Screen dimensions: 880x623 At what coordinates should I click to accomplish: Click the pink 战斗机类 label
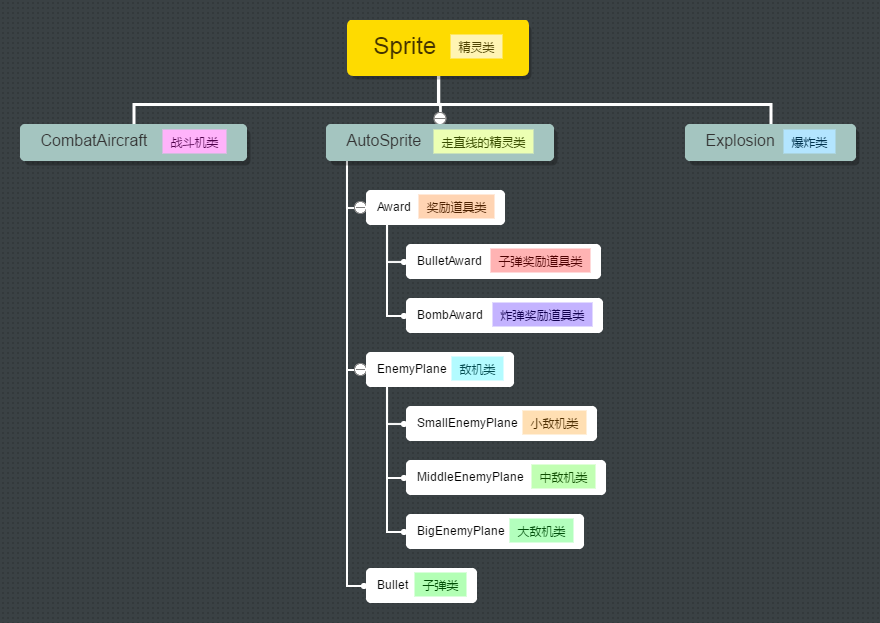(194, 143)
